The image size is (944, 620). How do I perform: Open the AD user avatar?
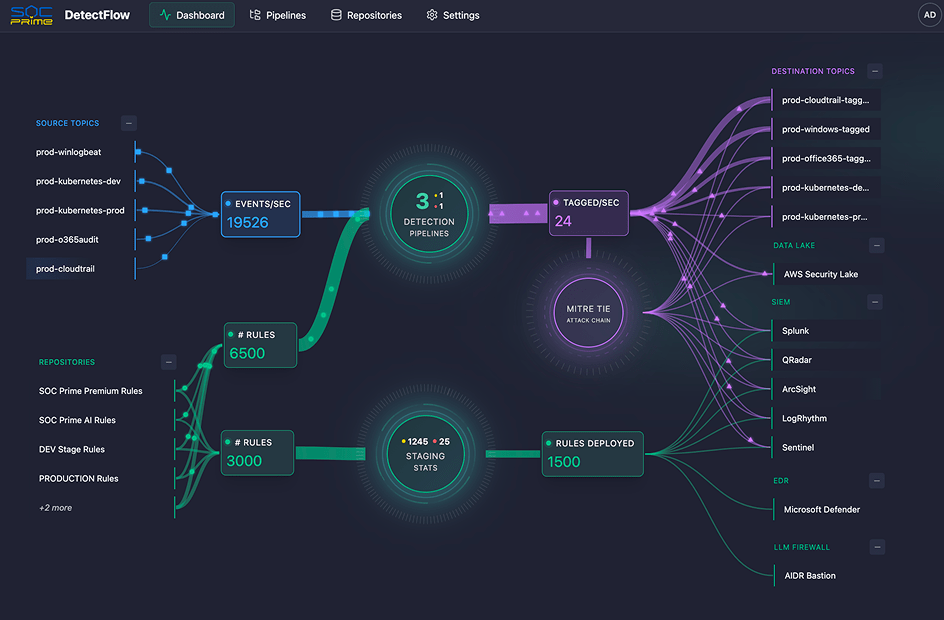click(x=929, y=15)
